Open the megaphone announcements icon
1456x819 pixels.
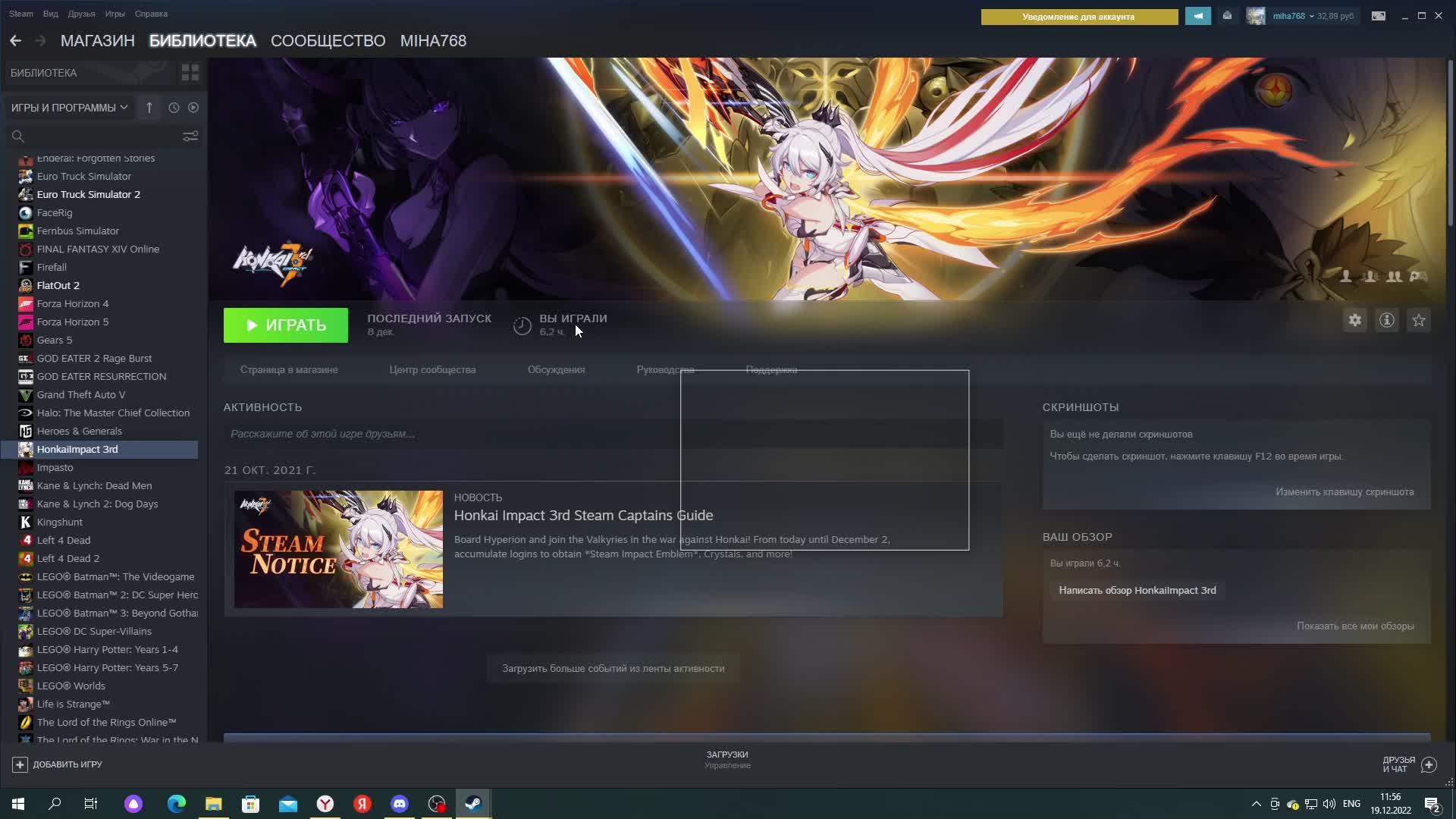pyautogui.click(x=1197, y=16)
